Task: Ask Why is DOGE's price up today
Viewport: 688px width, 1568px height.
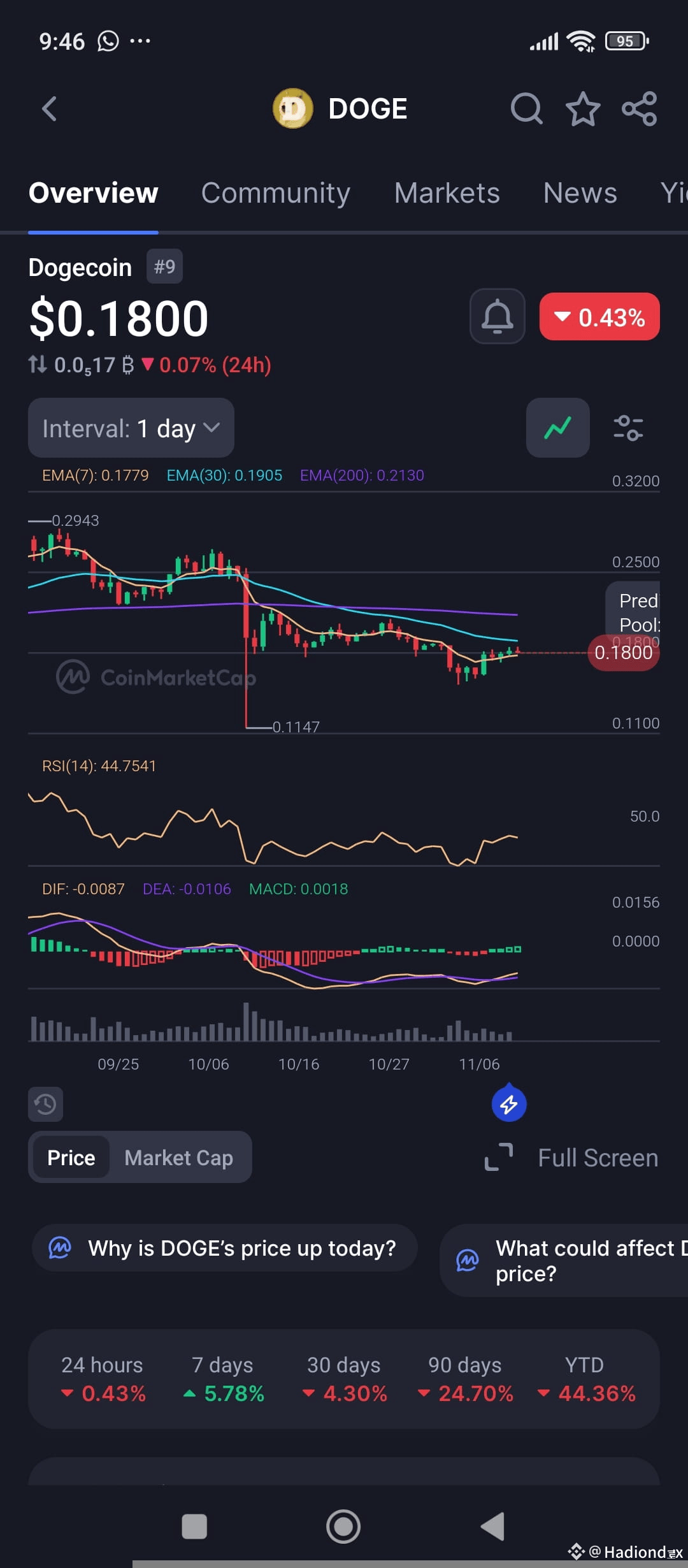Action: click(225, 1248)
